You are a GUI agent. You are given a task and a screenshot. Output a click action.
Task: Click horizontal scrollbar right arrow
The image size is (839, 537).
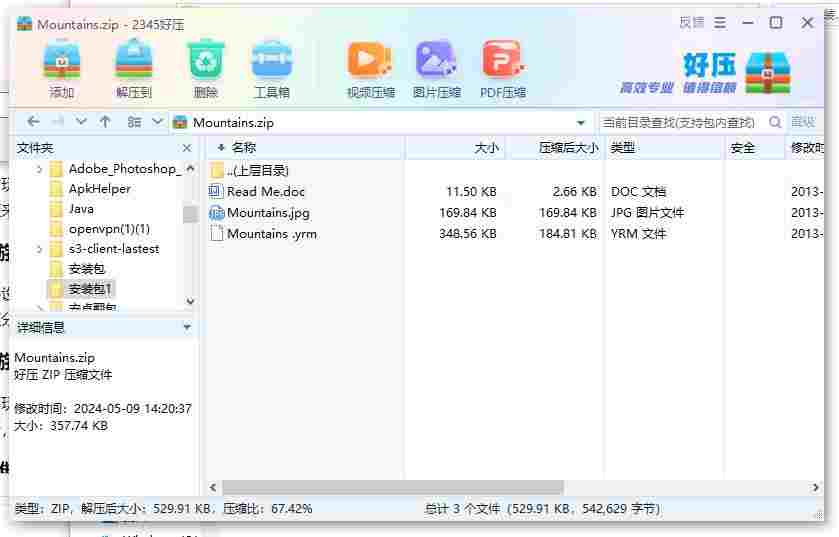click(815, 487)
